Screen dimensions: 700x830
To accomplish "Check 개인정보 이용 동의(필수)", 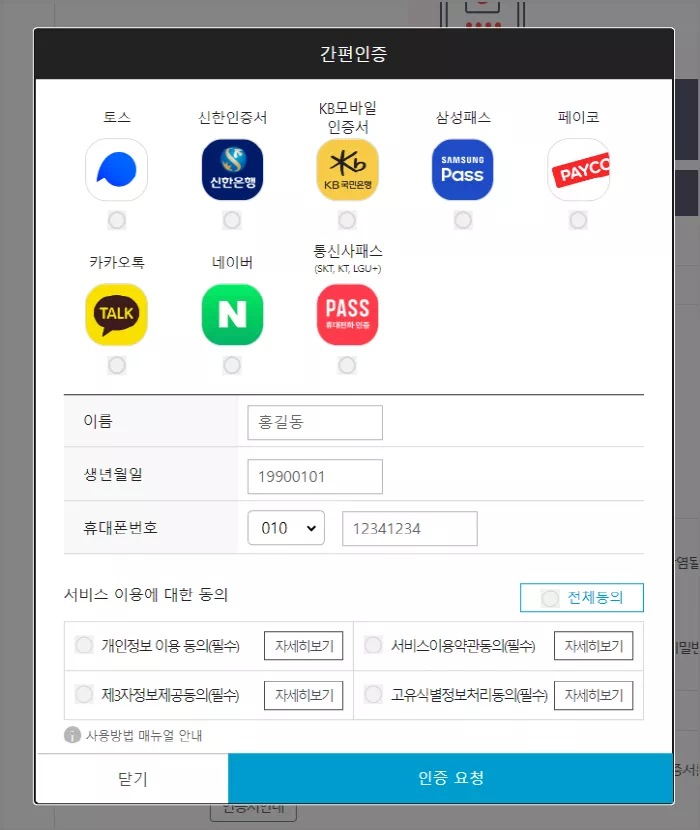I will click(x=84, y=645).
